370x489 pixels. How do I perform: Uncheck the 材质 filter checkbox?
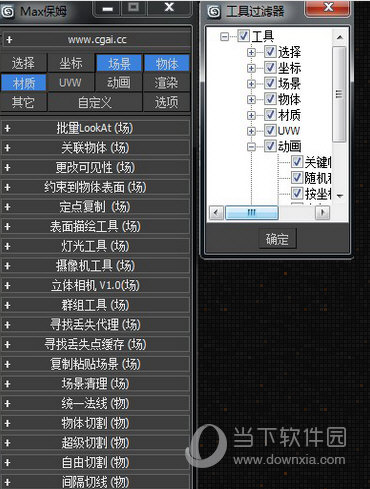point(270,115)
